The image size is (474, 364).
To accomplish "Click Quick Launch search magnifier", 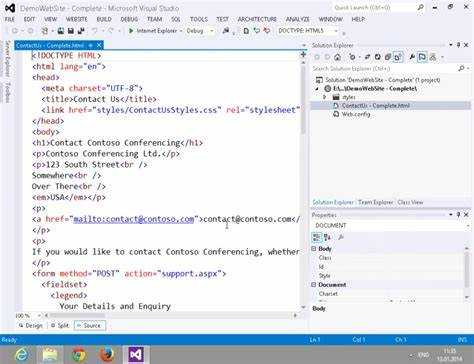I will 421,7.
